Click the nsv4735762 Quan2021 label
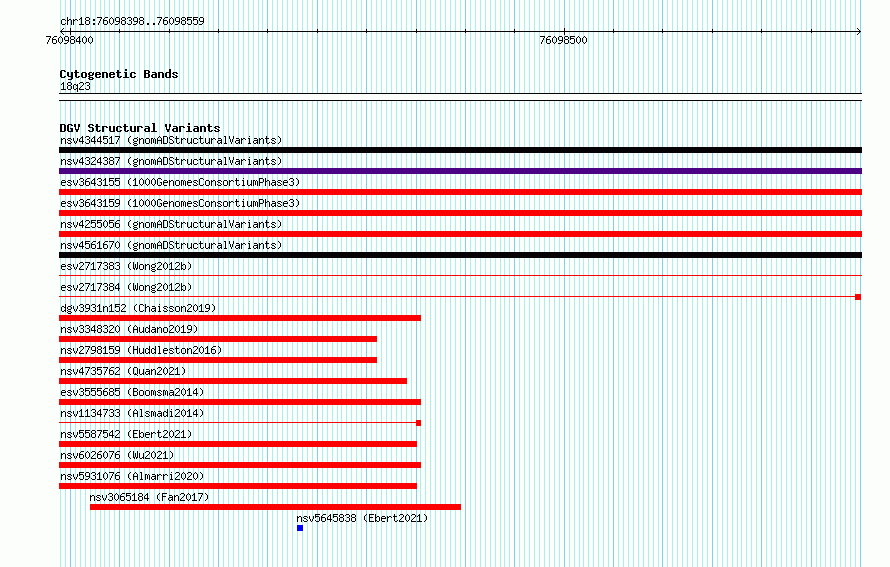 (x=123, y=371)
